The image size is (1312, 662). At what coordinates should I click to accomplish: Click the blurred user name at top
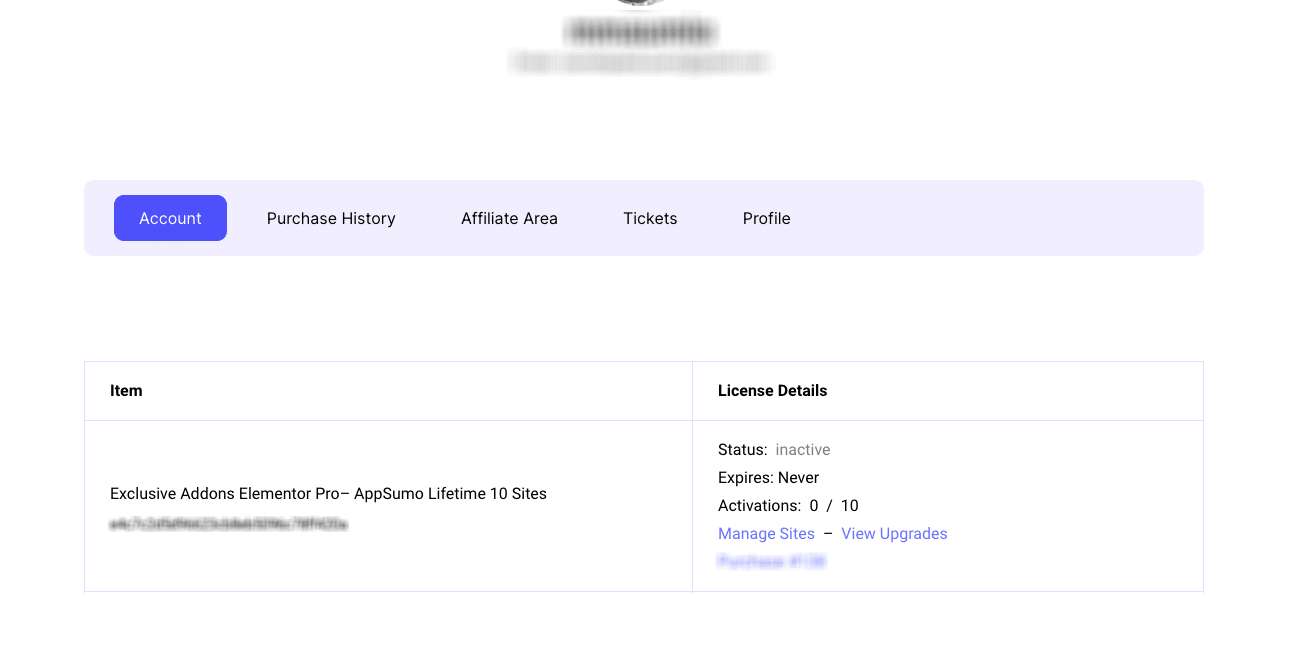(x=640, y=32)
